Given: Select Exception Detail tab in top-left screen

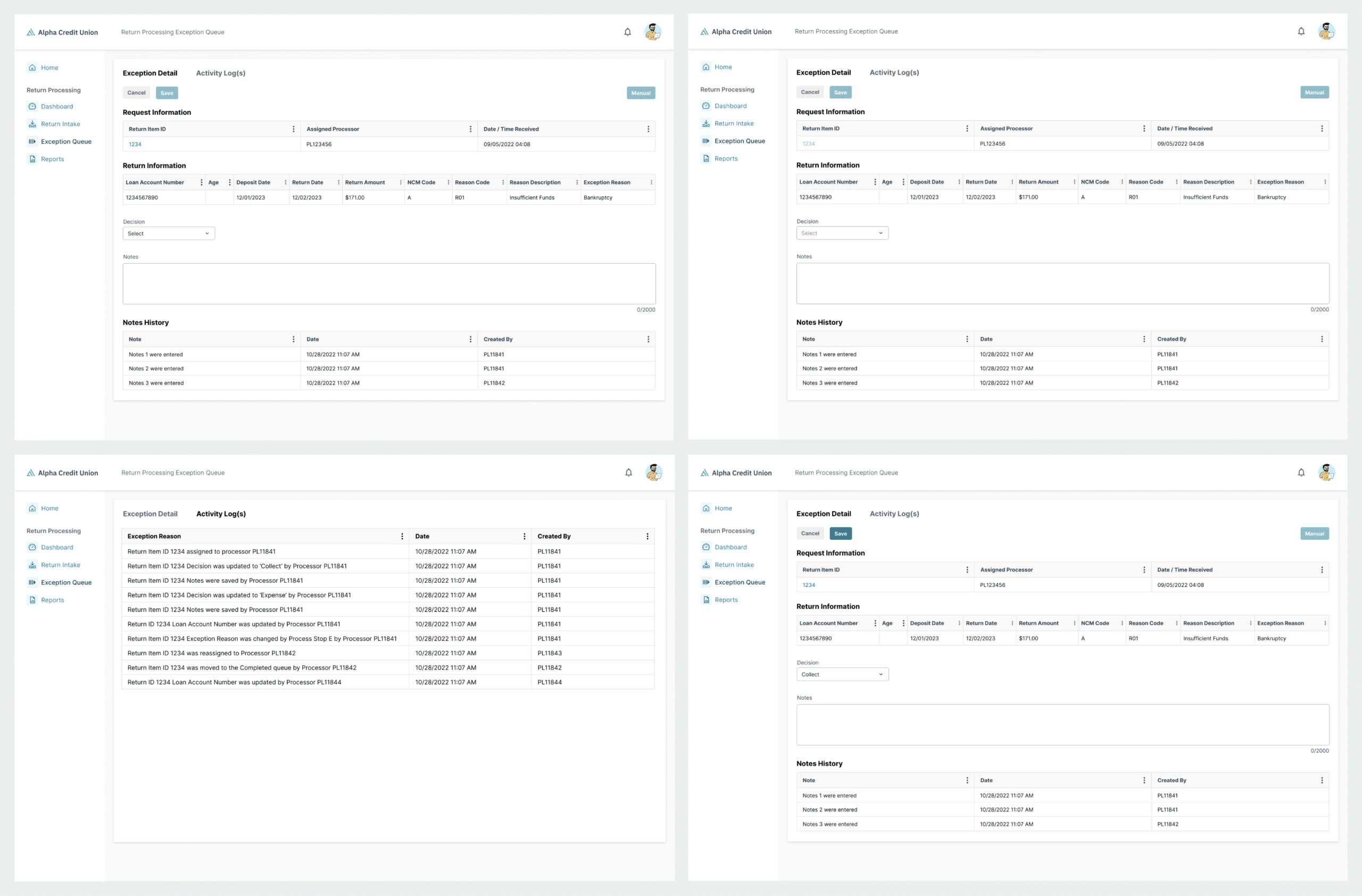Looking at the screenshot, I should point(150,73).
